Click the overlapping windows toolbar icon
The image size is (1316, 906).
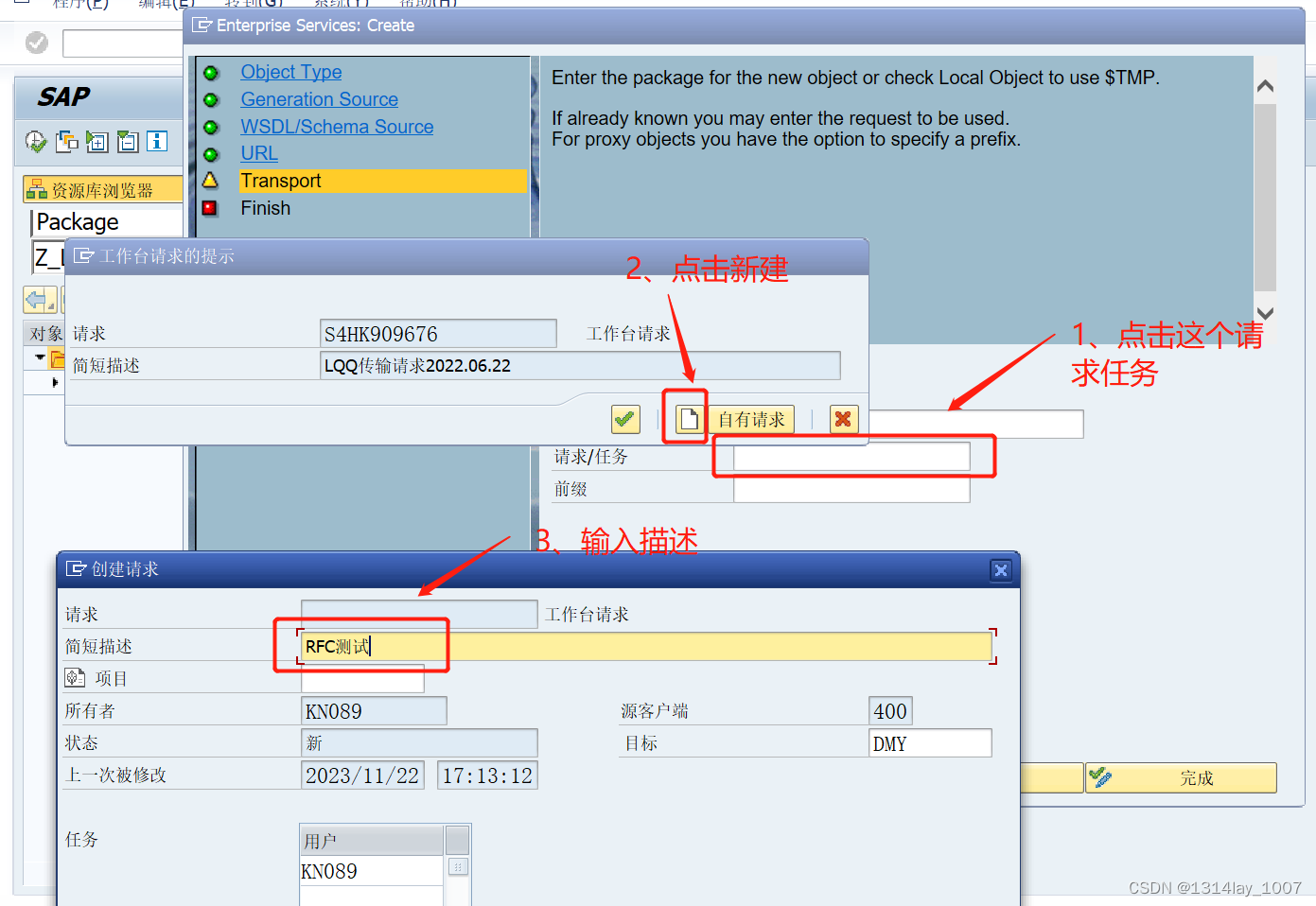pyautogui.click(x=67, y=142)
